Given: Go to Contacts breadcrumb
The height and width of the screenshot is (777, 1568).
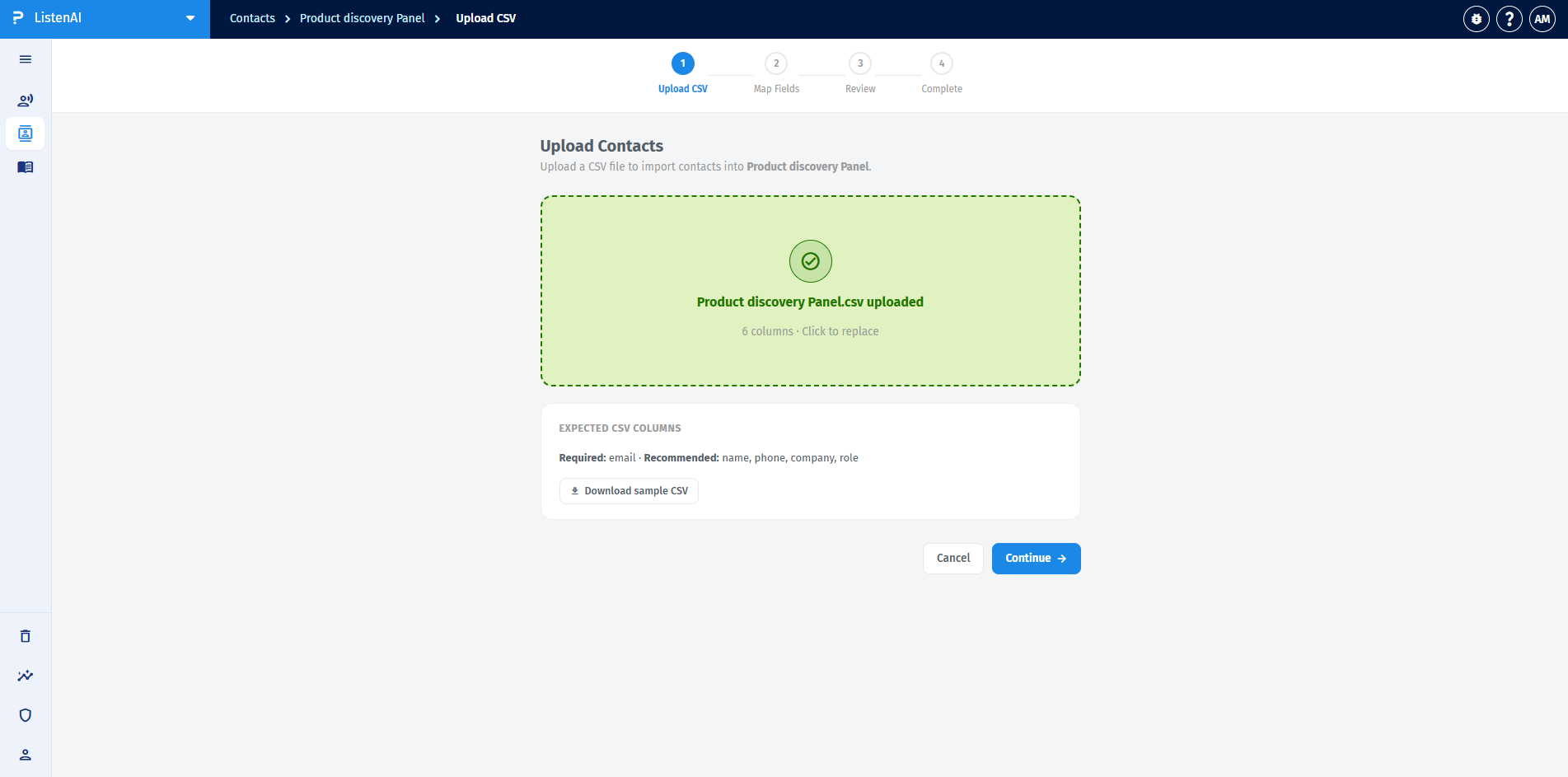Looking at the screenshot, I should point(252,18).
